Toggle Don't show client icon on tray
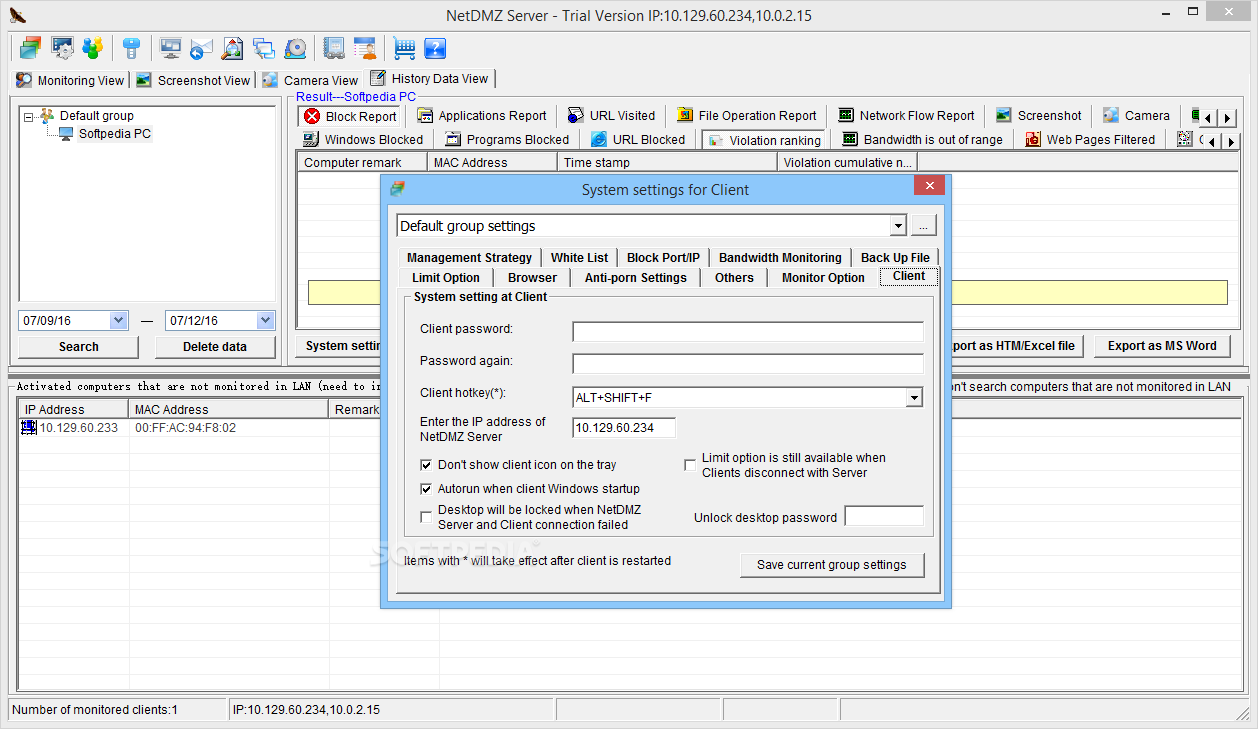The image size is (1258, 729). (427, 465)
